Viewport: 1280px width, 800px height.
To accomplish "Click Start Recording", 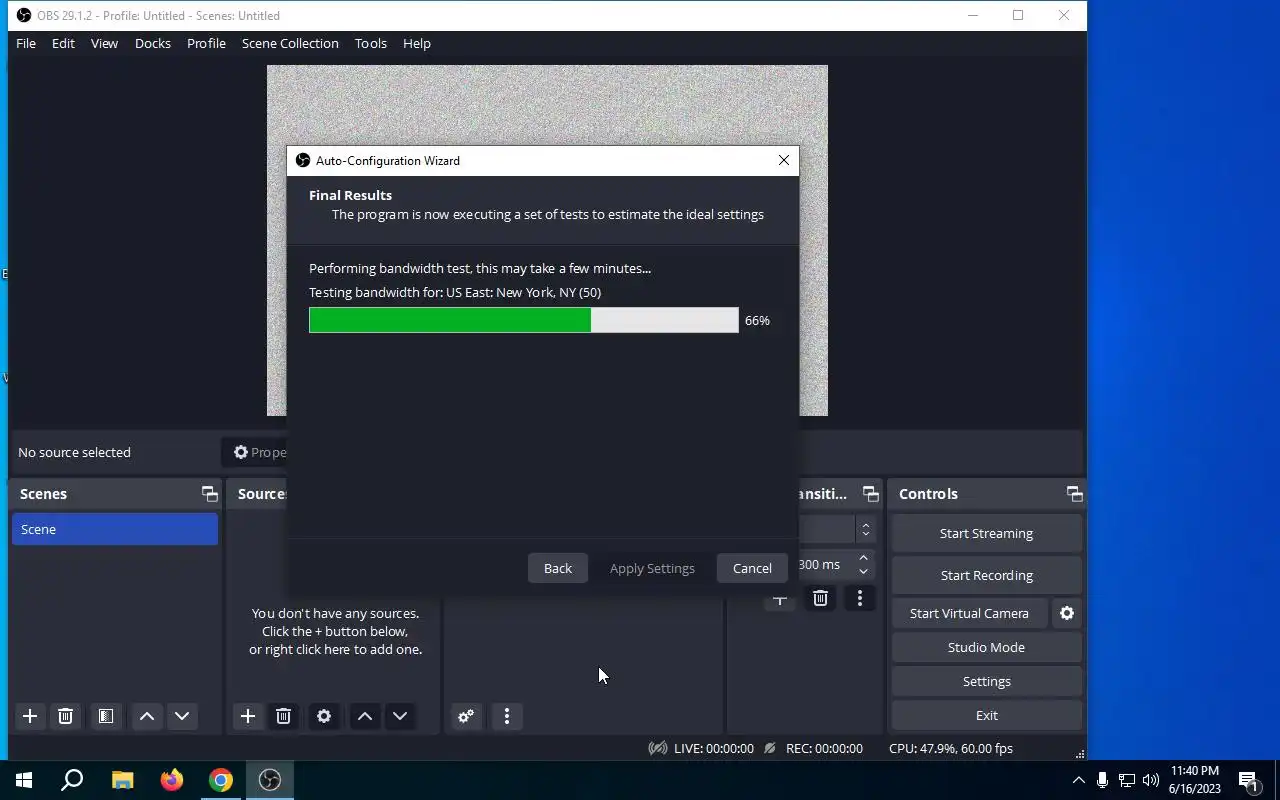I will click(x=986, y=575).
